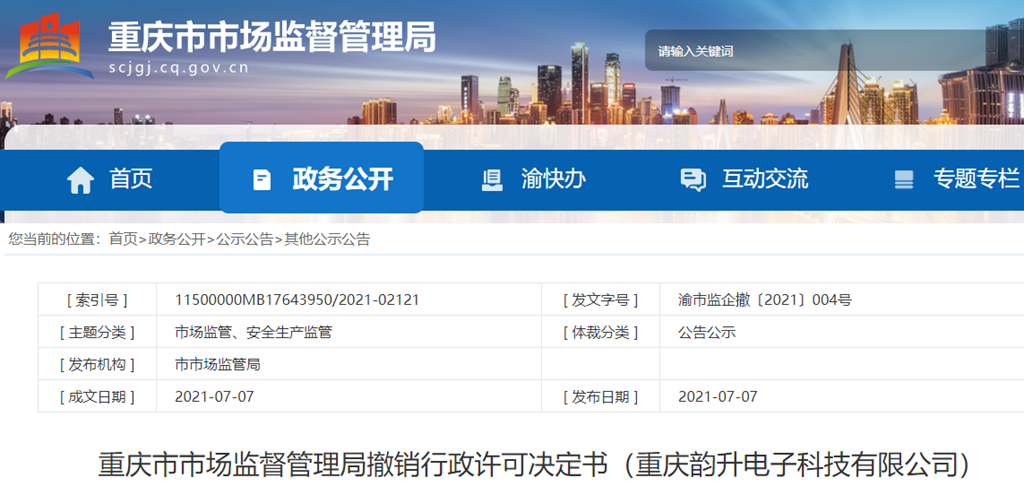Click the 其他公示公告 breadcrumb link

[327, 240]
